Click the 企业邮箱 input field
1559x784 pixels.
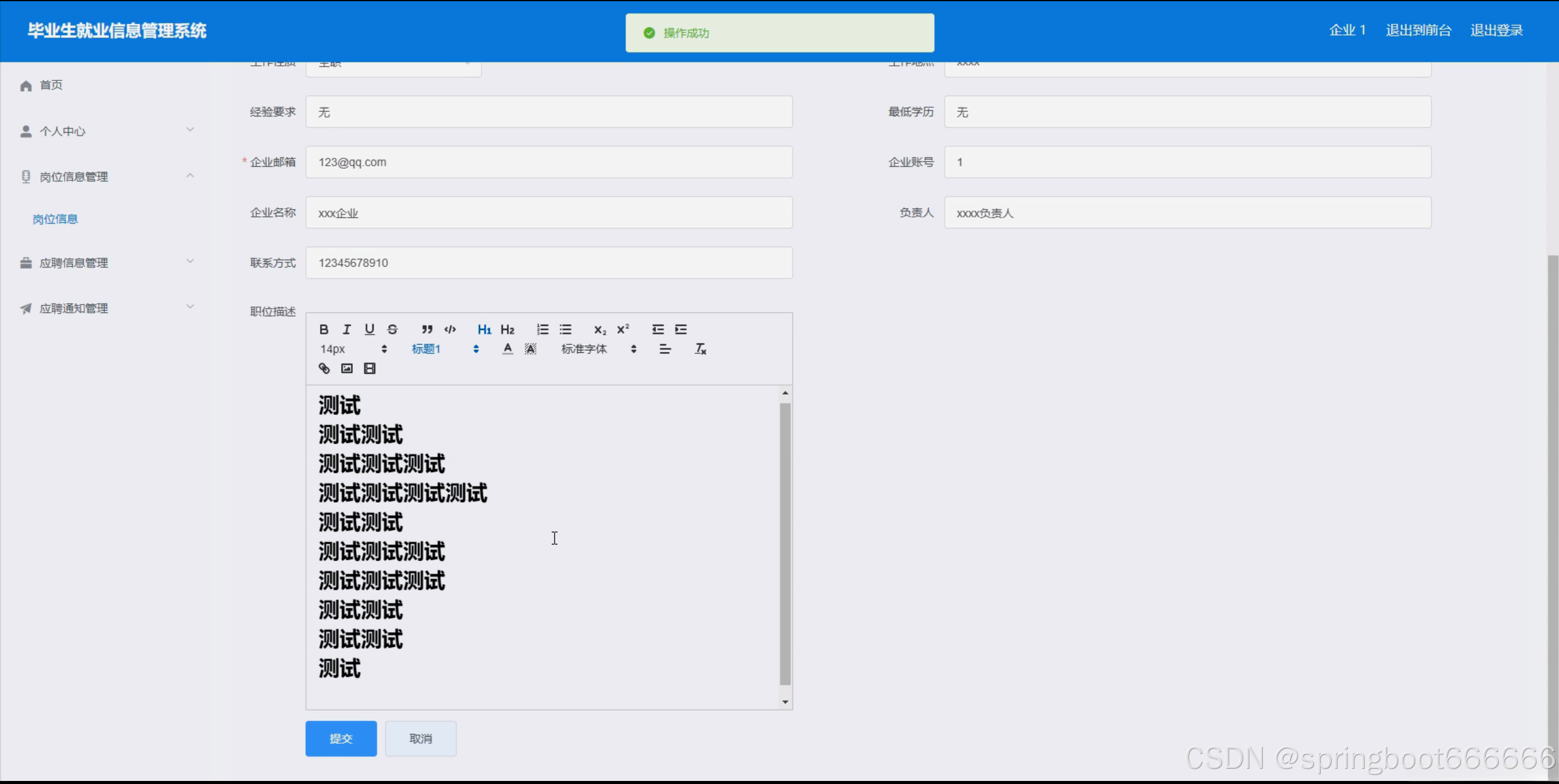(549, 162)
